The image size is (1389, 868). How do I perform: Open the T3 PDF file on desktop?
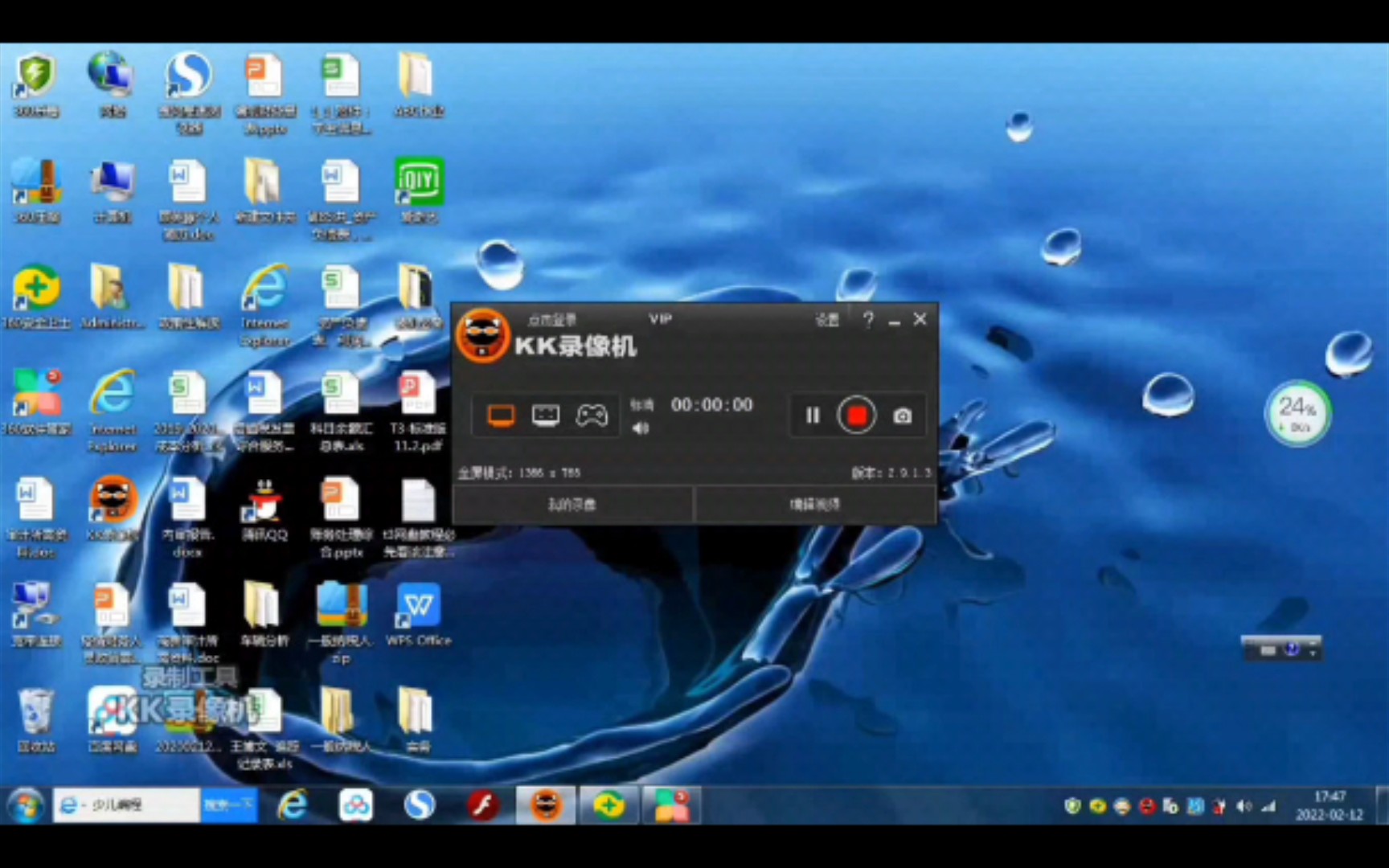coord(417,411)
